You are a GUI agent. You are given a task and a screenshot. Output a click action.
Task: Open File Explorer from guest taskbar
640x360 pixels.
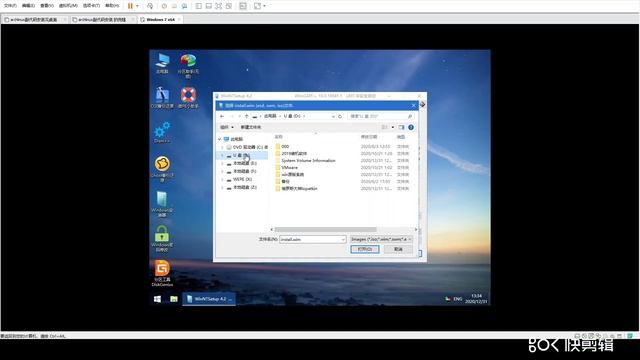pos(173,299)
